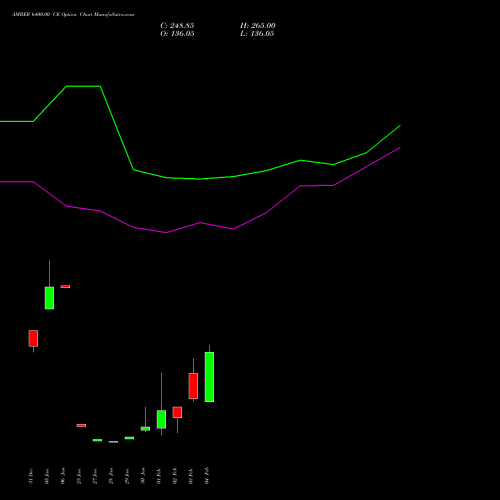Click the high value H: 265.00
Screen dimensions: 500x500
click(258, 26)
